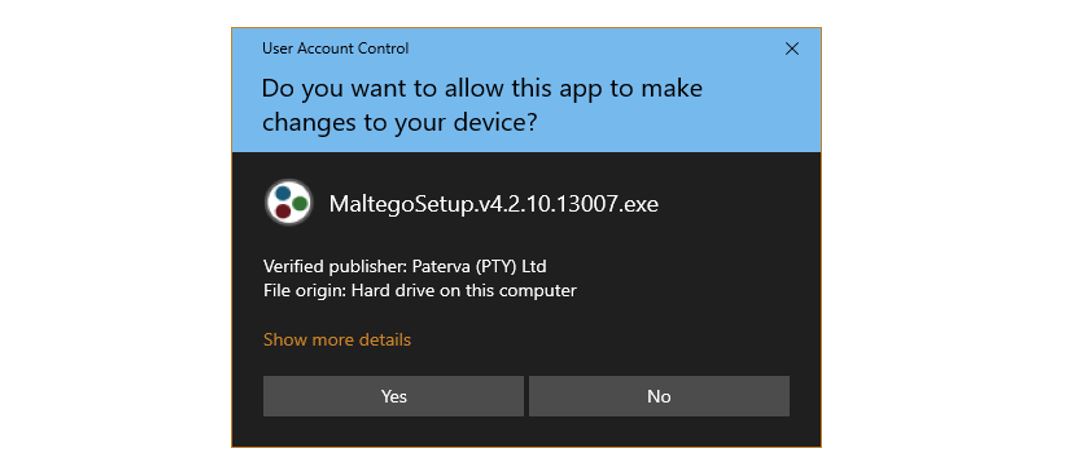The height and width of the screenshot is (471, 1075).
Task: Click the Maltego application logo icon
Action: 289,202
